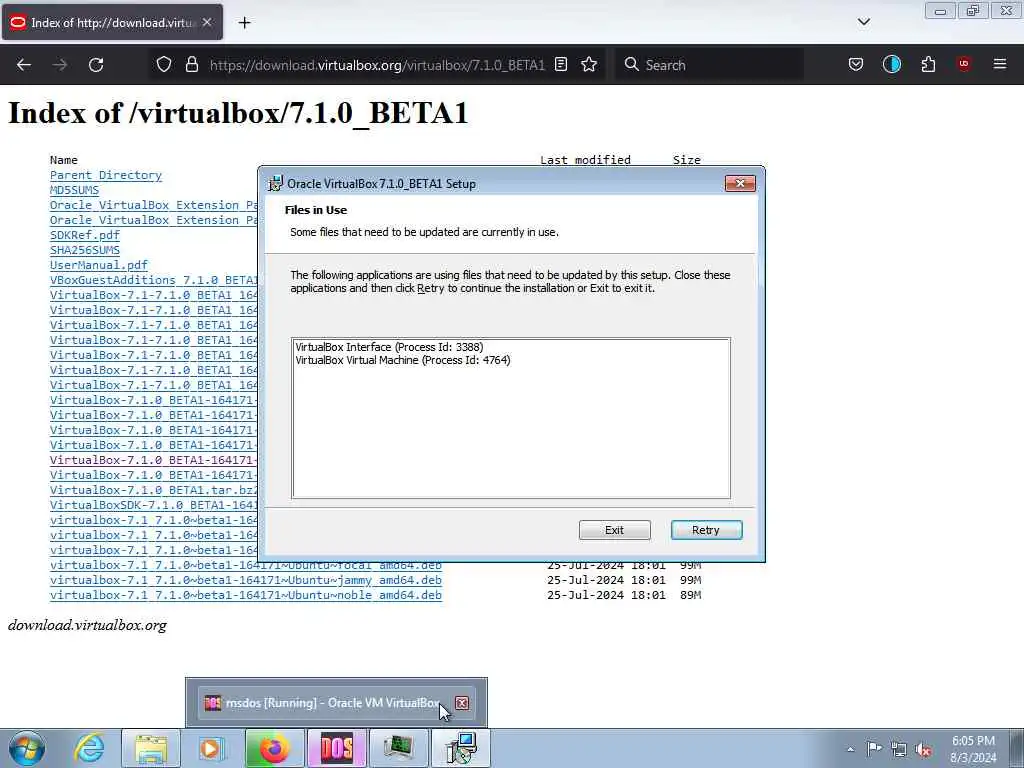The image size is (1024, 768).
Task: Click Retry in the VirtualBox Setup dialog
Action: coord(706,530)
